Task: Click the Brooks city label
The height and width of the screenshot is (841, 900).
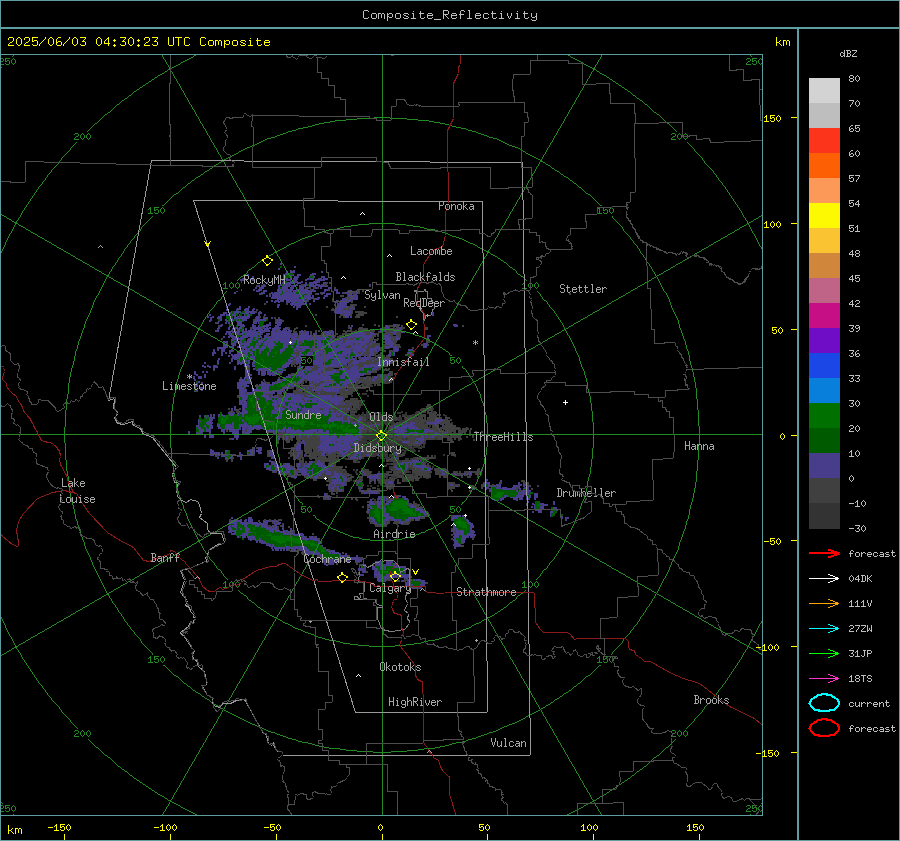Action: coord(711,700)
